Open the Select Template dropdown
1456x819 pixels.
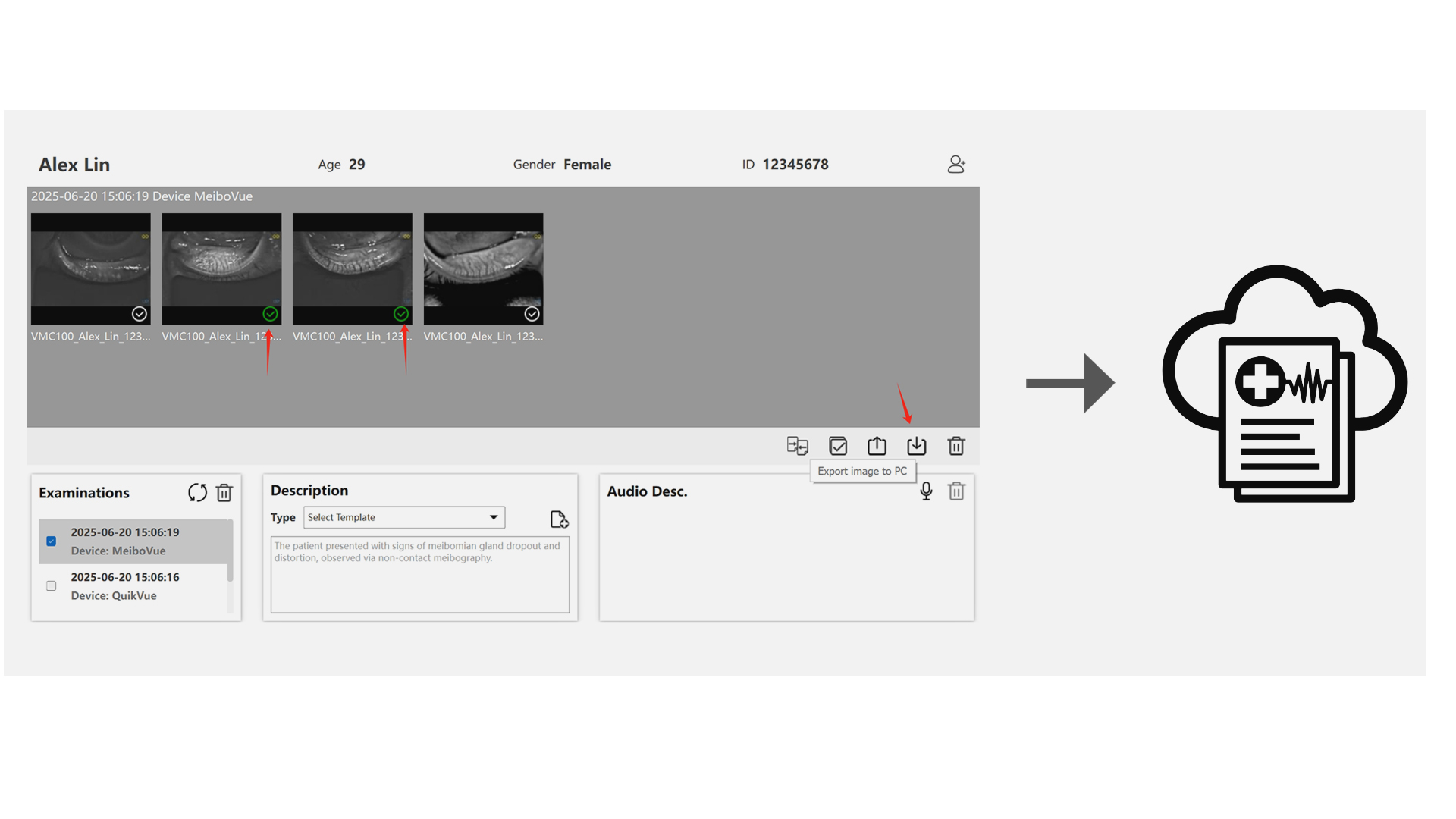tap(403, 517)
